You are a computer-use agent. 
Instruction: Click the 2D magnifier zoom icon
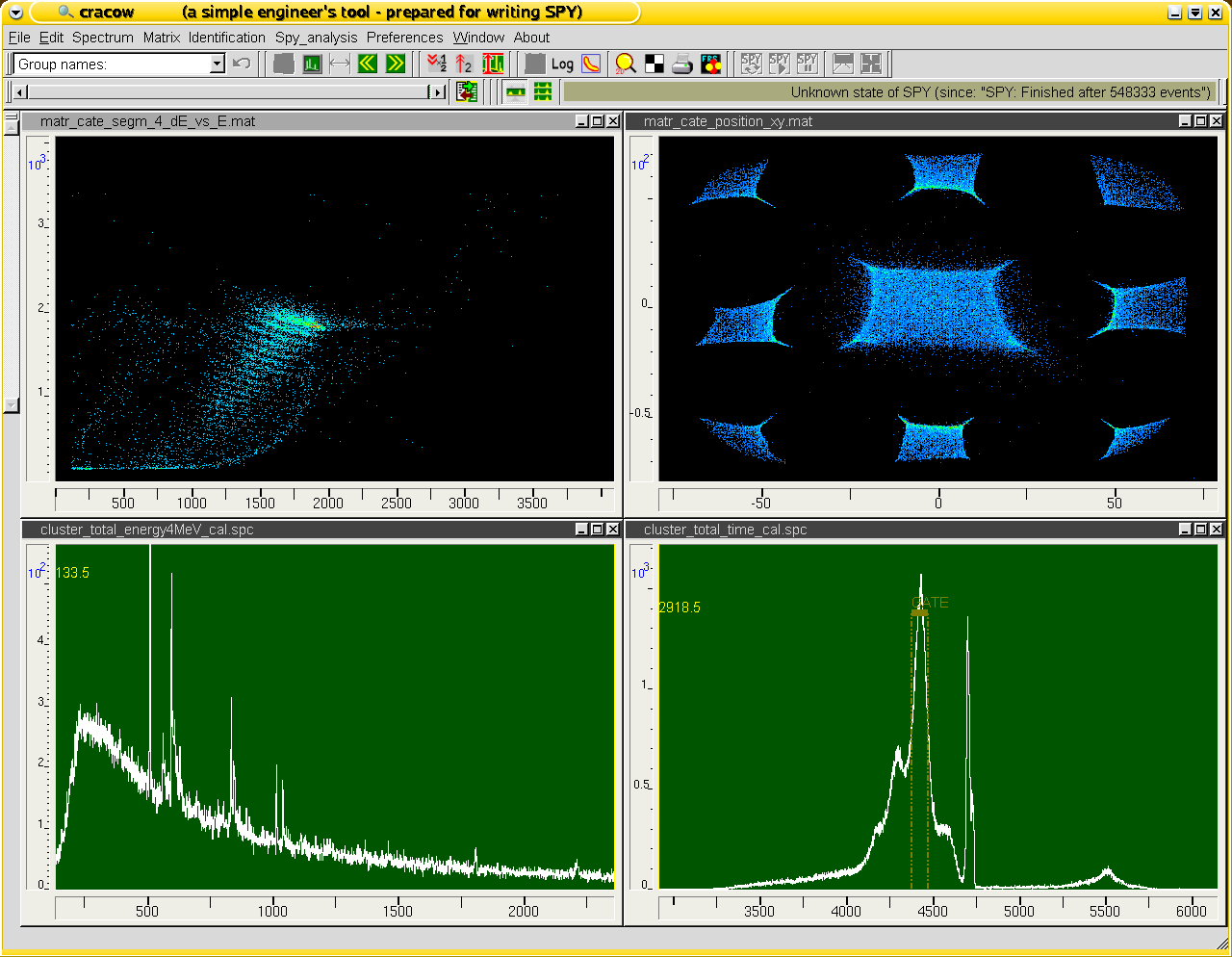(626, 65)
